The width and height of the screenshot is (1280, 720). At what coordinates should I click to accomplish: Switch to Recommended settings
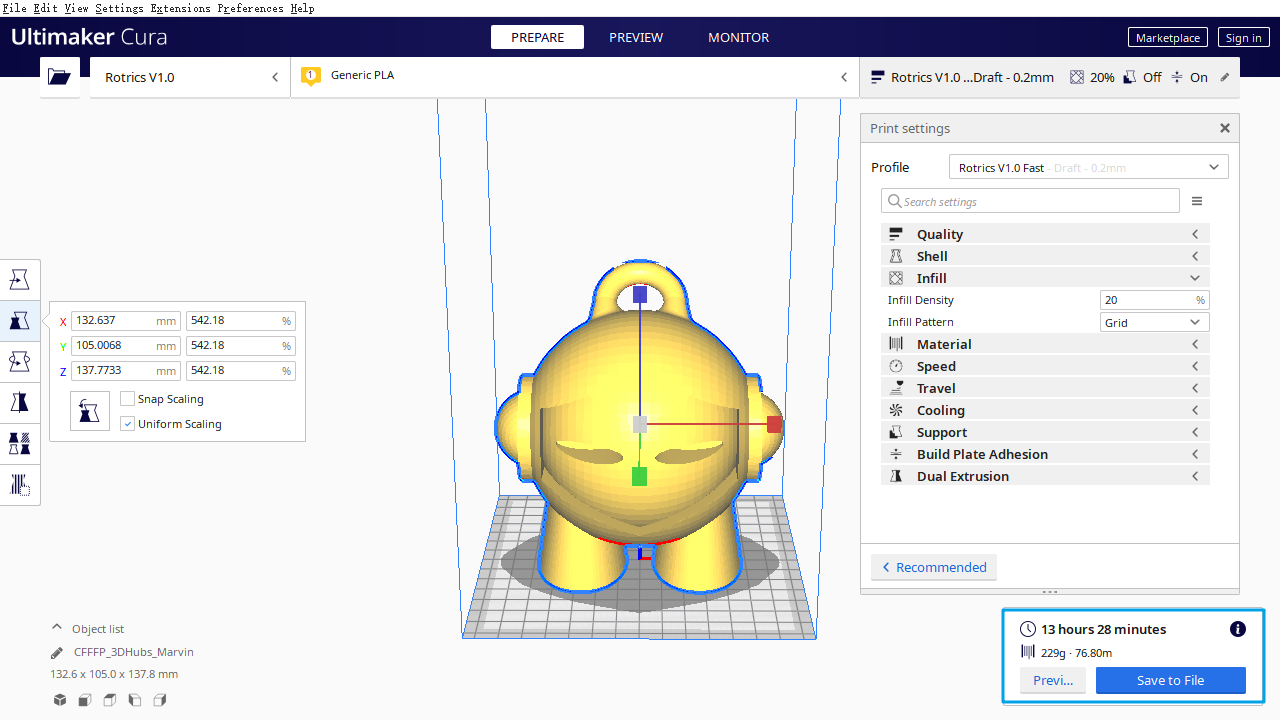(934, 567)
